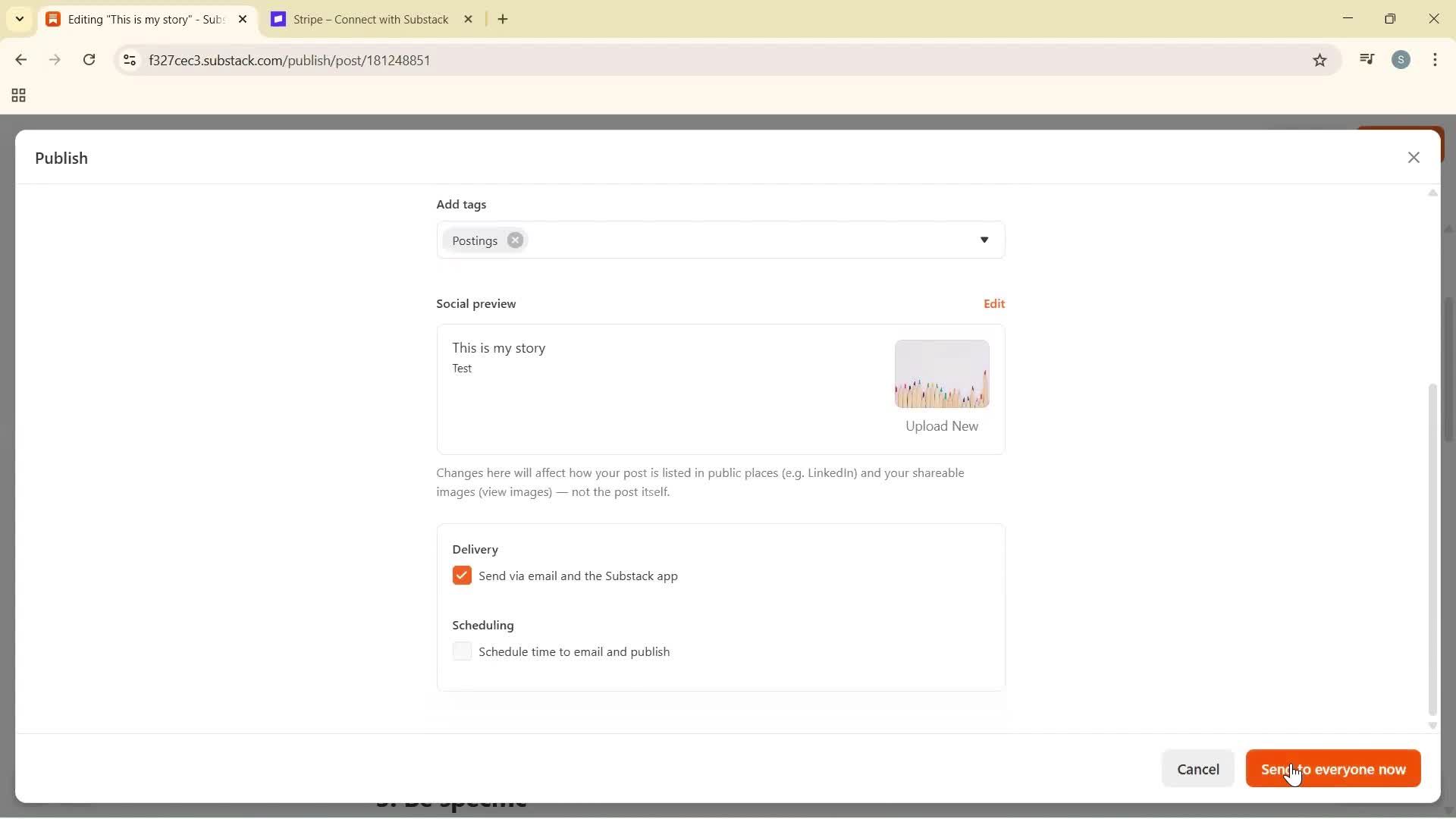This screenshot has height=819, width=1456.
Task: Select the Editing This is my story tab
Action: pos(136,19)
